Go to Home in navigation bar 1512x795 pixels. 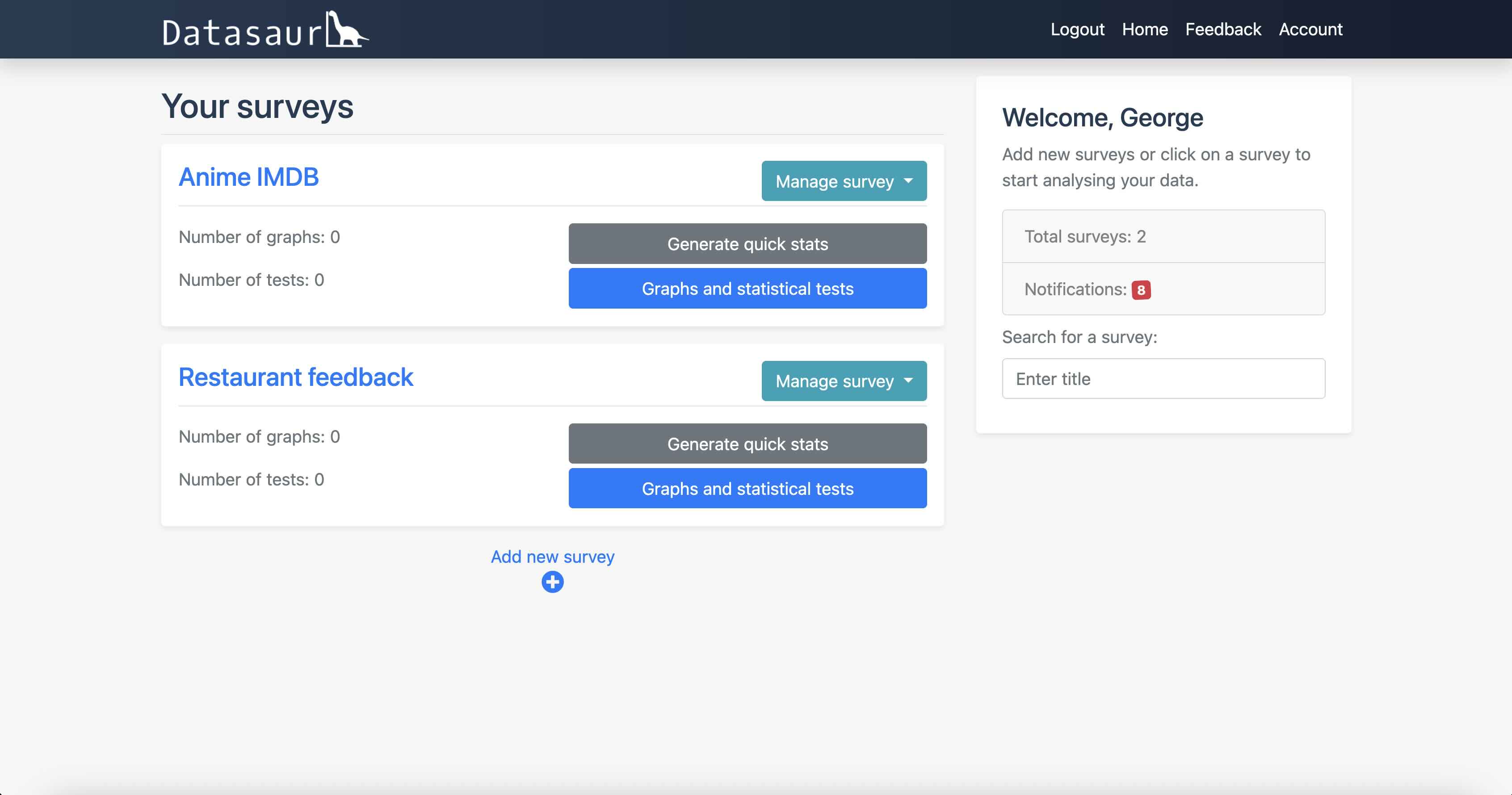click(1145, 29)
